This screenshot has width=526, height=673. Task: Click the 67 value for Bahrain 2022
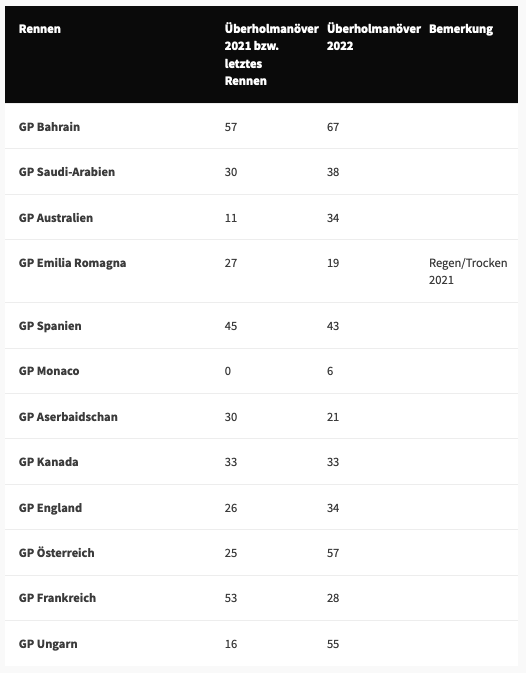click(333, 127)
